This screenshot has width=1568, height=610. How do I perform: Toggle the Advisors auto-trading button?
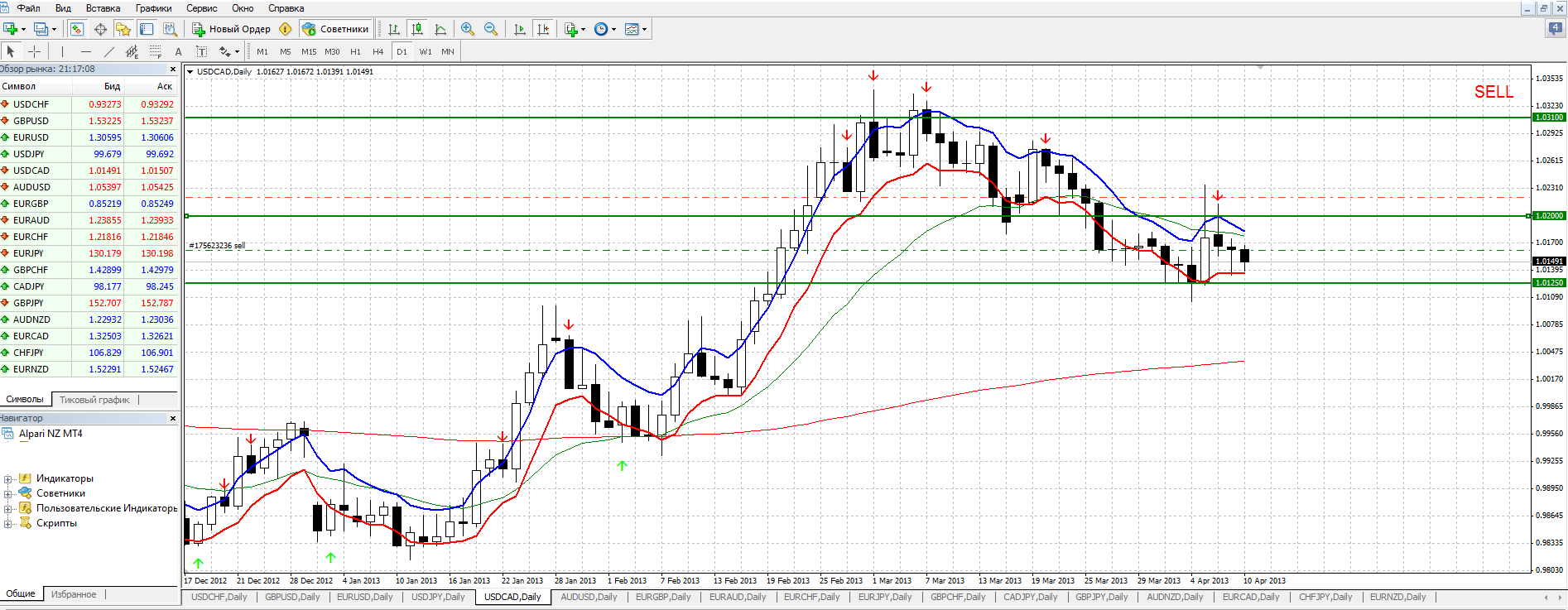pos(335,29)
